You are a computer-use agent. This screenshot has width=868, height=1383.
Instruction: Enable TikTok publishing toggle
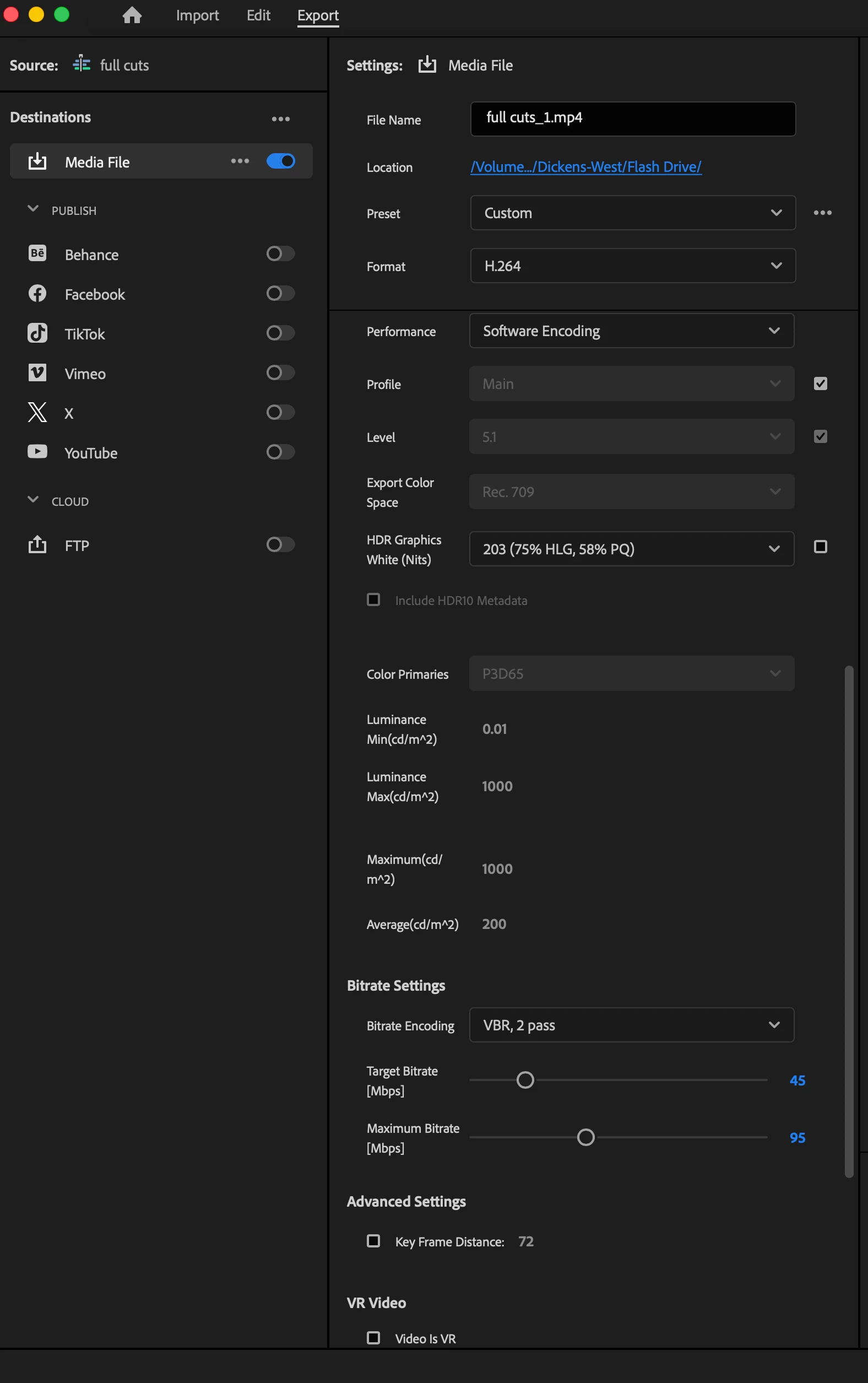tap(281, 333)
